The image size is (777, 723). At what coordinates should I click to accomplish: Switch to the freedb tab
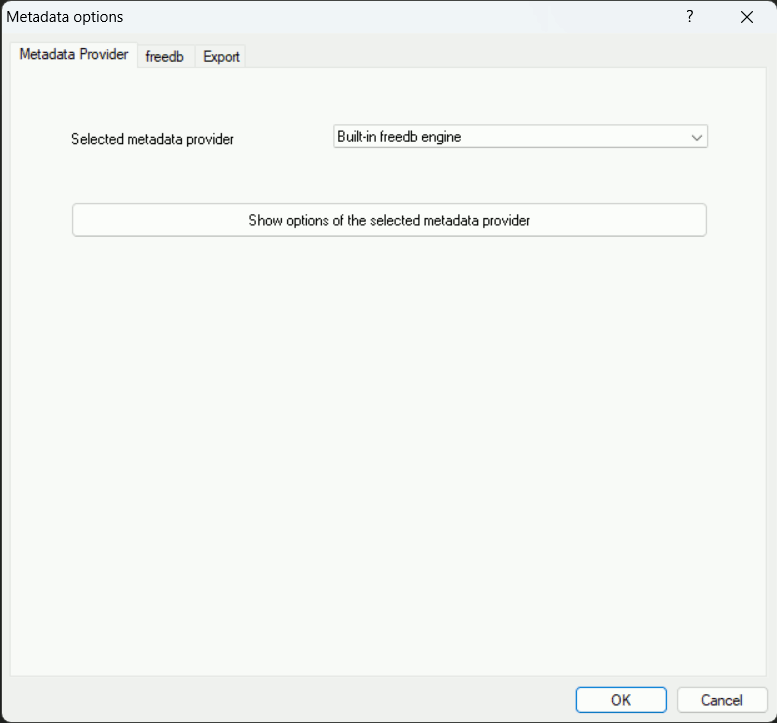click(x=164, y=57)
